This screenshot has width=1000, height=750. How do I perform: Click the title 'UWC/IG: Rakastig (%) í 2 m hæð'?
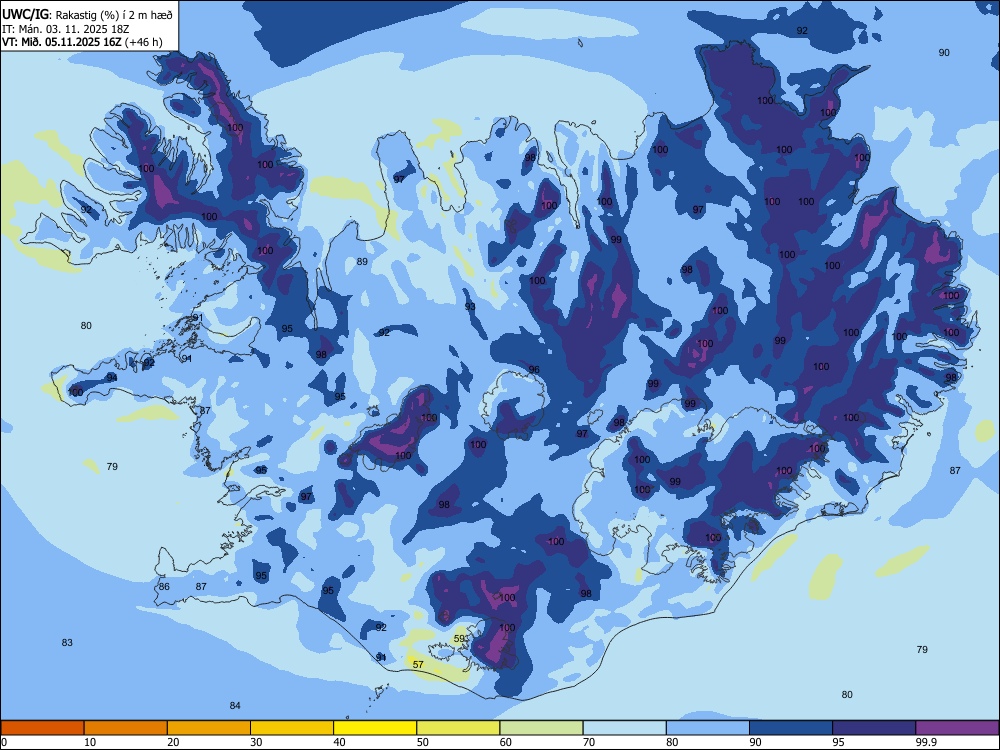pyautogui.click(x=87, y=14)
